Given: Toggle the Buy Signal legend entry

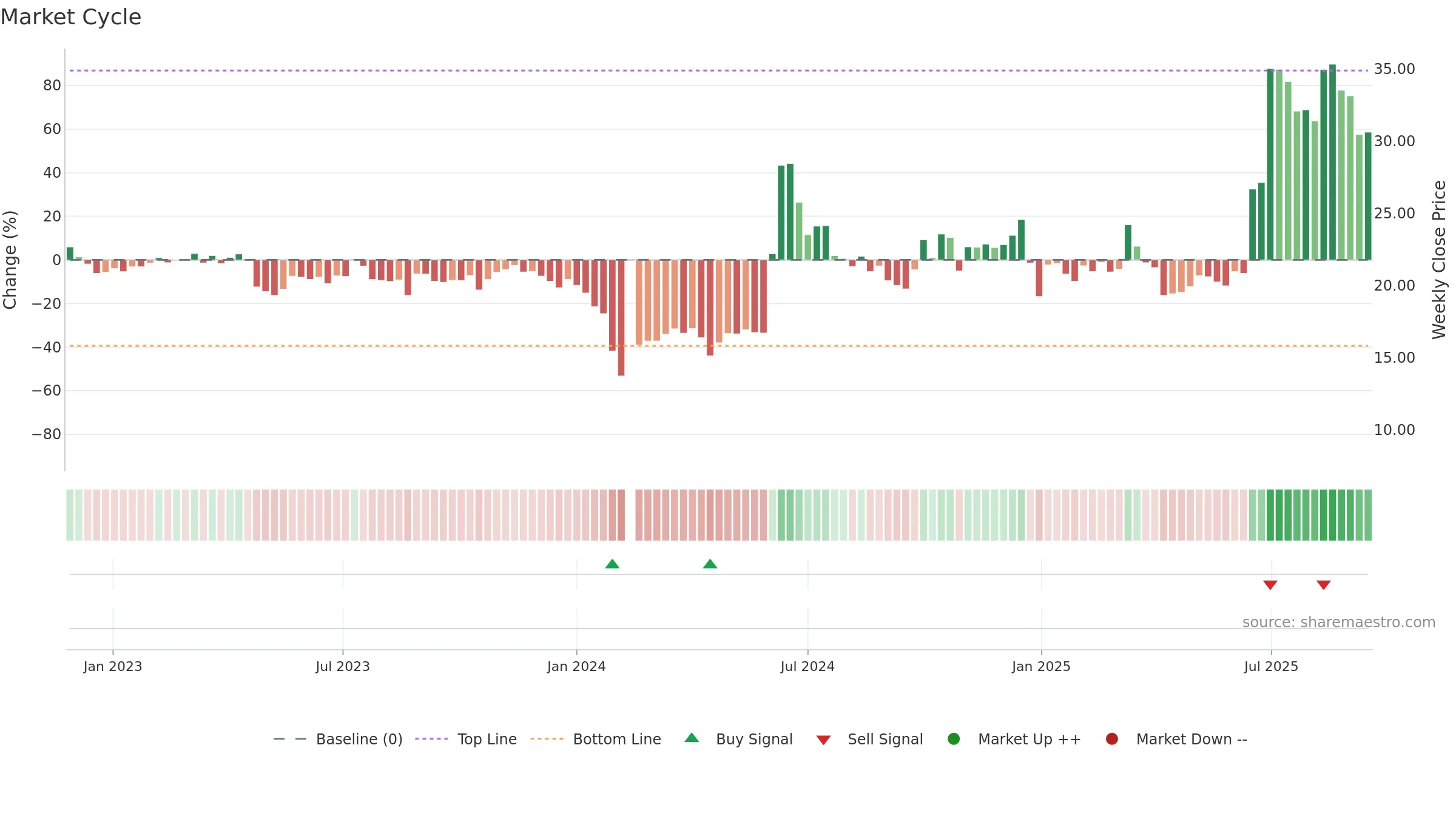Looking at the screenshot, I should [x=738, y=739].
